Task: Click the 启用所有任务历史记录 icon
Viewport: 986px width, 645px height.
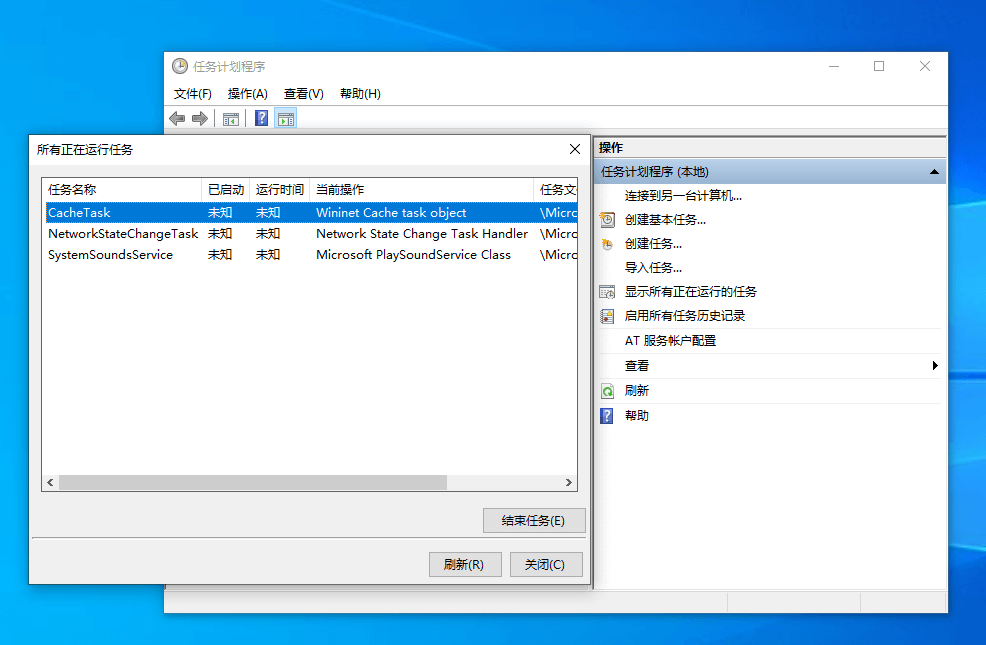Action: click(x=607, y=316)
